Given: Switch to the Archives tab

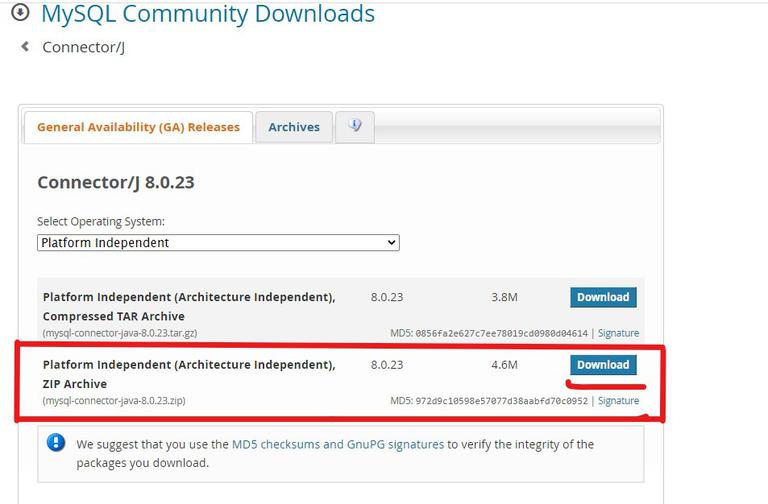Looking at the screenshot, I should point(294,127).
